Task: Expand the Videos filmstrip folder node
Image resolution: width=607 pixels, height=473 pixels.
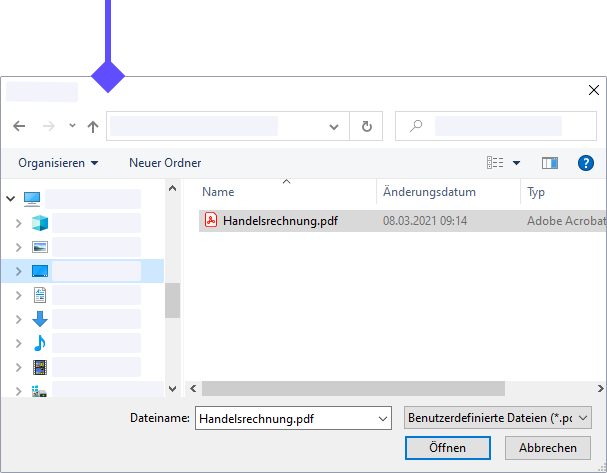Action: click(x=18, y=367)
